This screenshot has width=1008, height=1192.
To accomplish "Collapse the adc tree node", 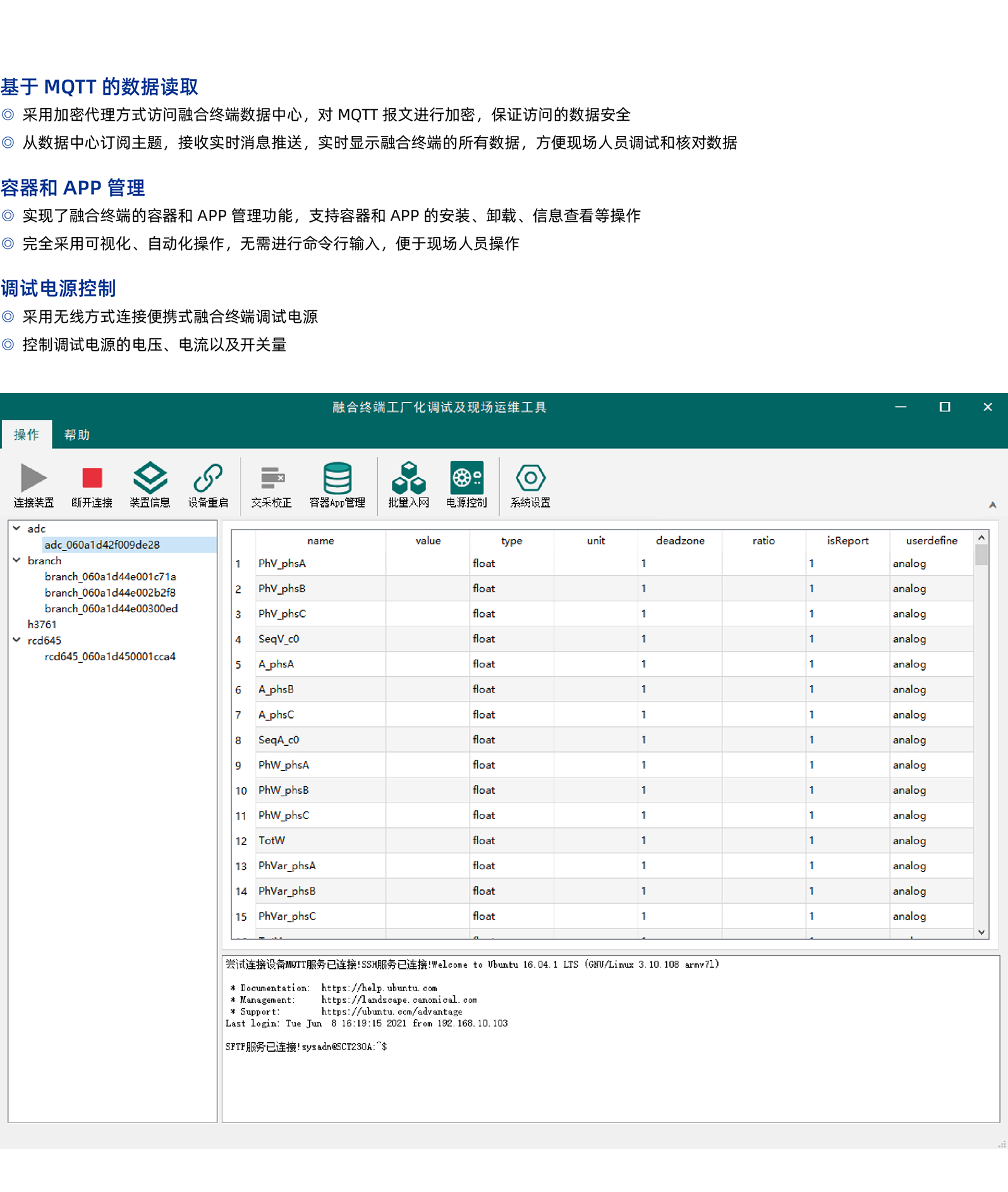I will pyautogui.click(x=17, y=528).
